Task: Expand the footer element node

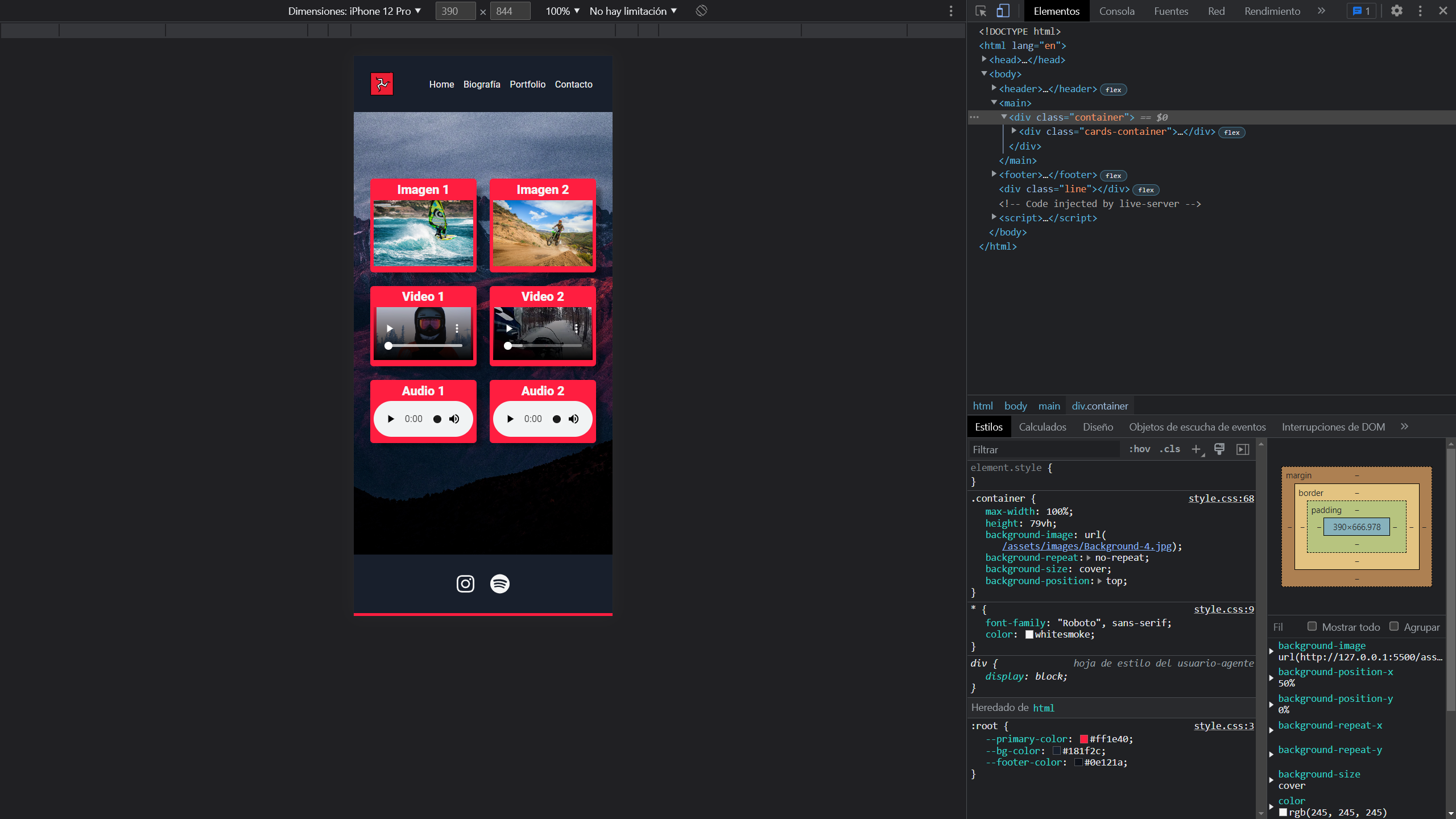Action: tap(994, 174)
